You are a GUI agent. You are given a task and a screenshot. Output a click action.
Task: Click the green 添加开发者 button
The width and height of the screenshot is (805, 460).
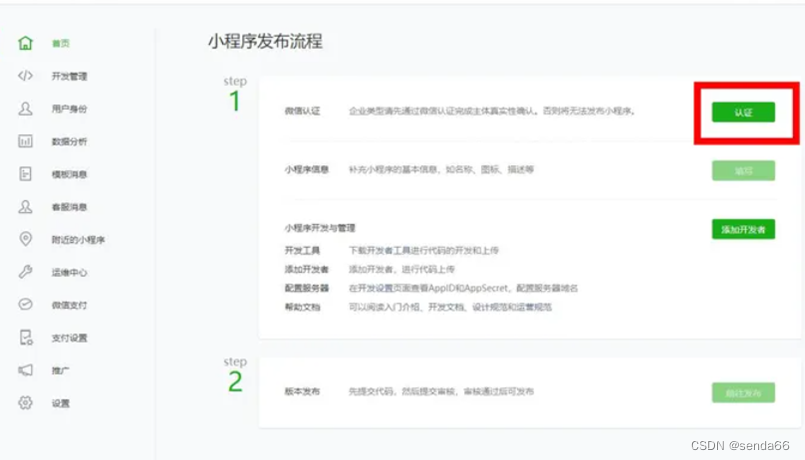tap(743, 229)
